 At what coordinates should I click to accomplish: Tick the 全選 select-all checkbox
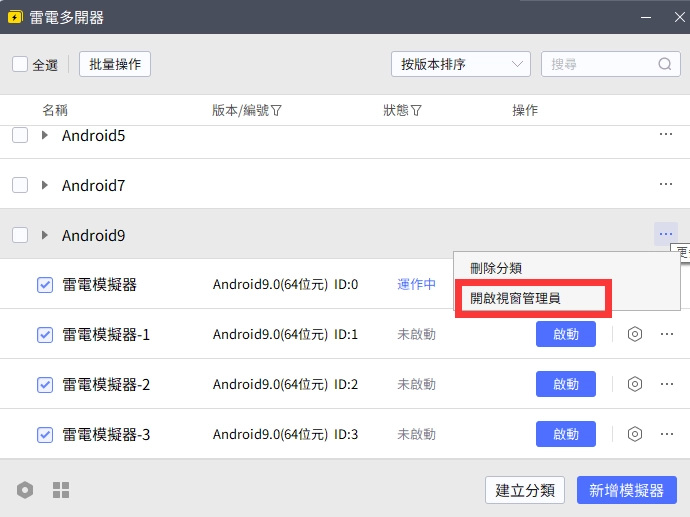20,64
